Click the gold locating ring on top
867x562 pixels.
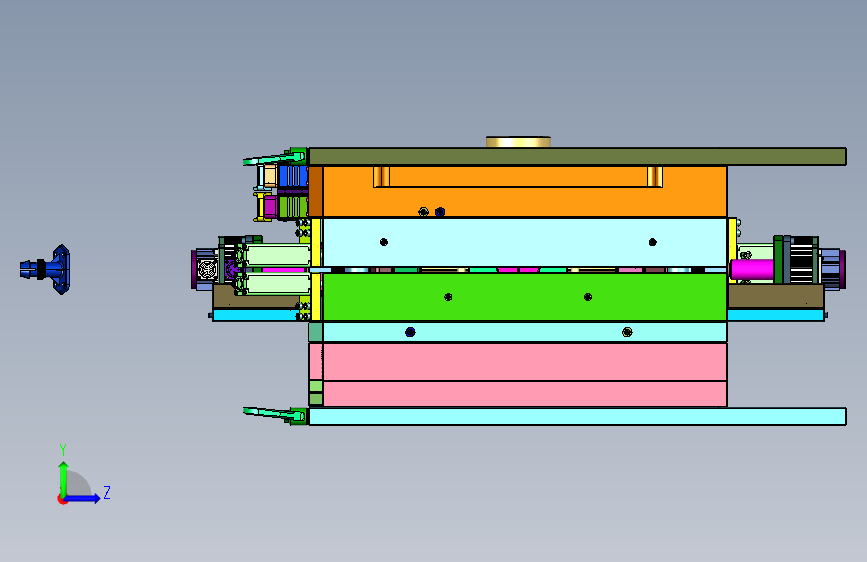coord(518,142)
